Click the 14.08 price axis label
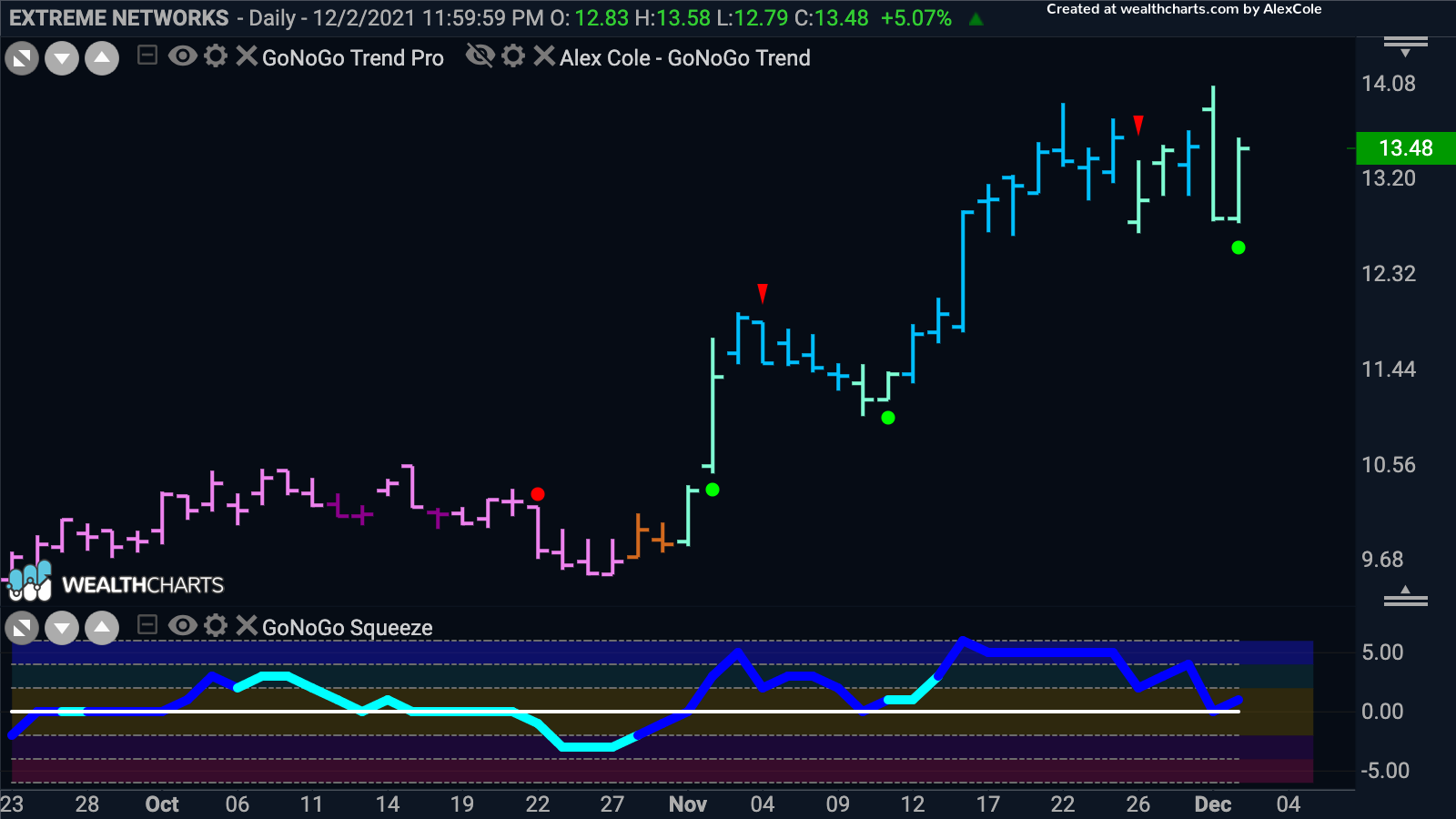 click(1389, 84)
